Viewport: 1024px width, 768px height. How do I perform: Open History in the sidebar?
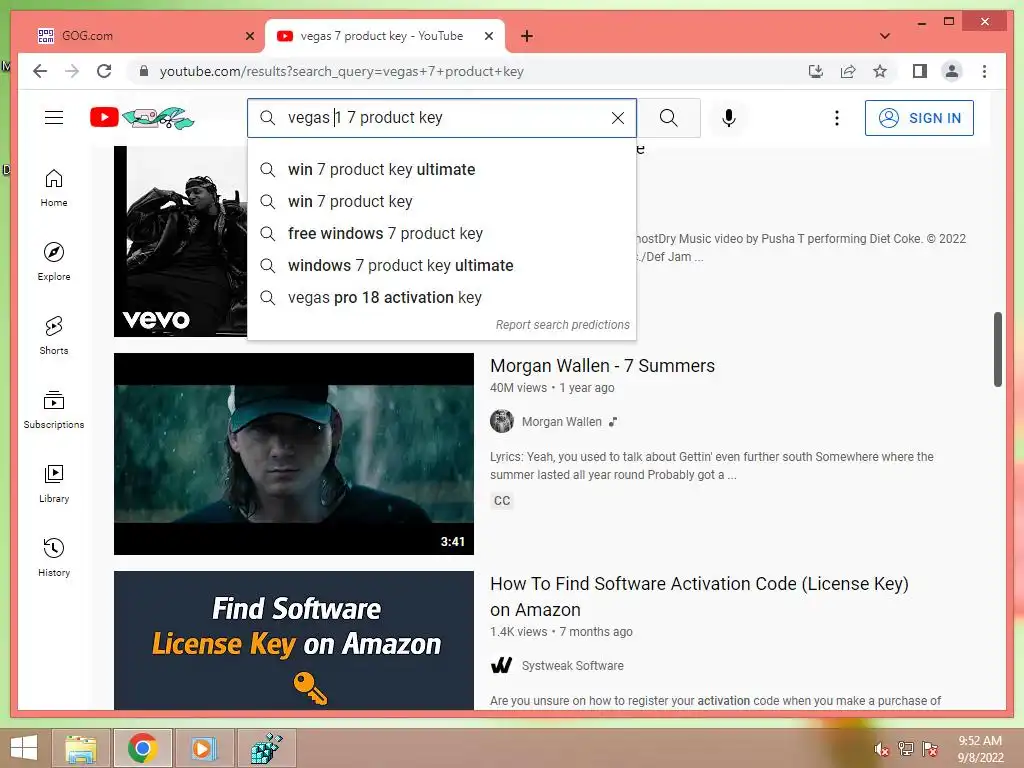[x=54, y=557]
